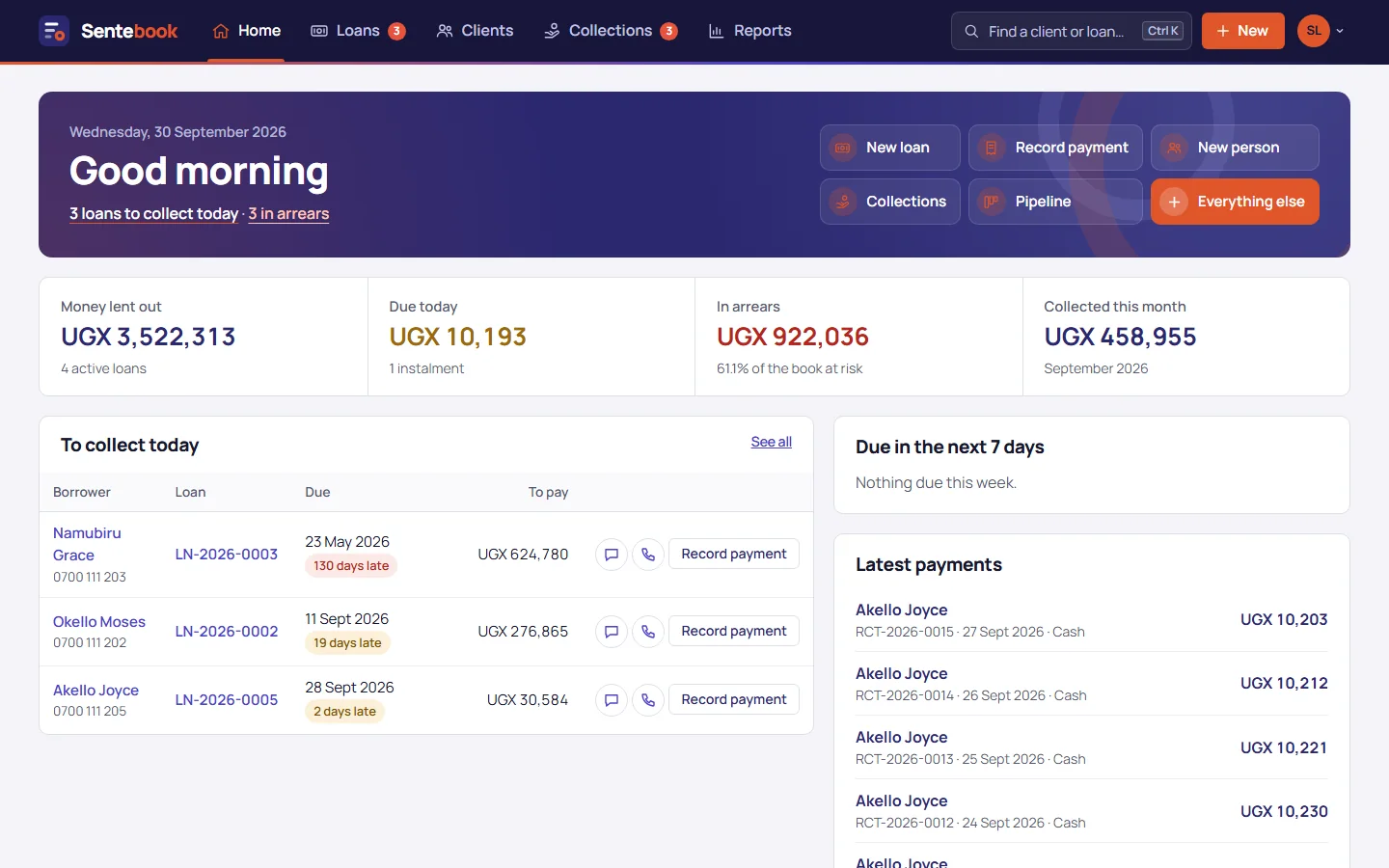
Task: Record payment for loan LN-2026-0005
Action: (734, 700)
